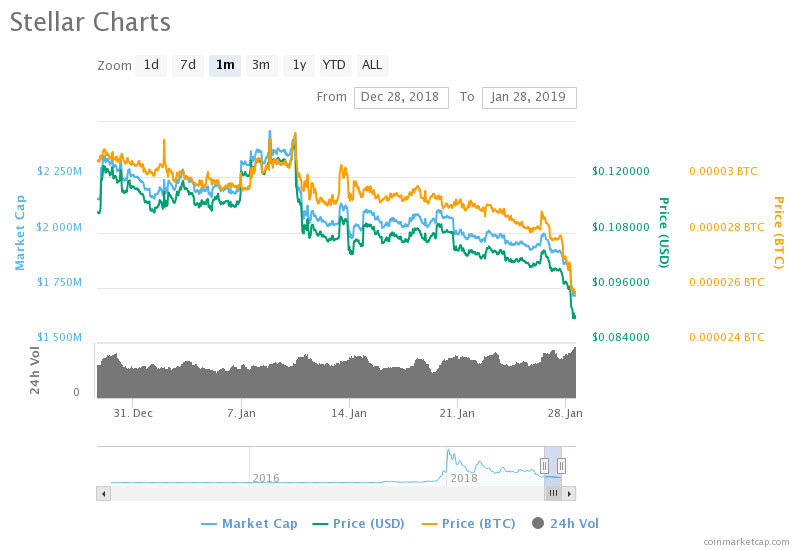Select the 3m zoom range
The width and height of the screenshot is (800, 550).
point(261,65)
